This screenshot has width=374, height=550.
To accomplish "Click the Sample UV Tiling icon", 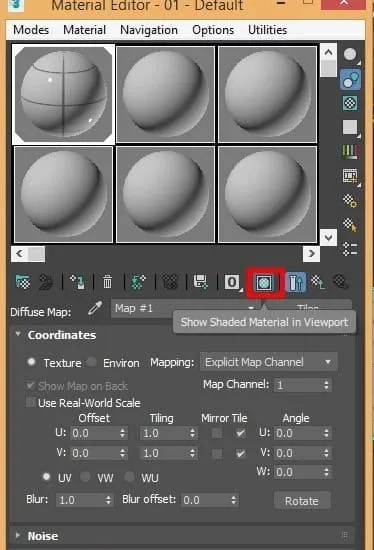I will [350, 127].
